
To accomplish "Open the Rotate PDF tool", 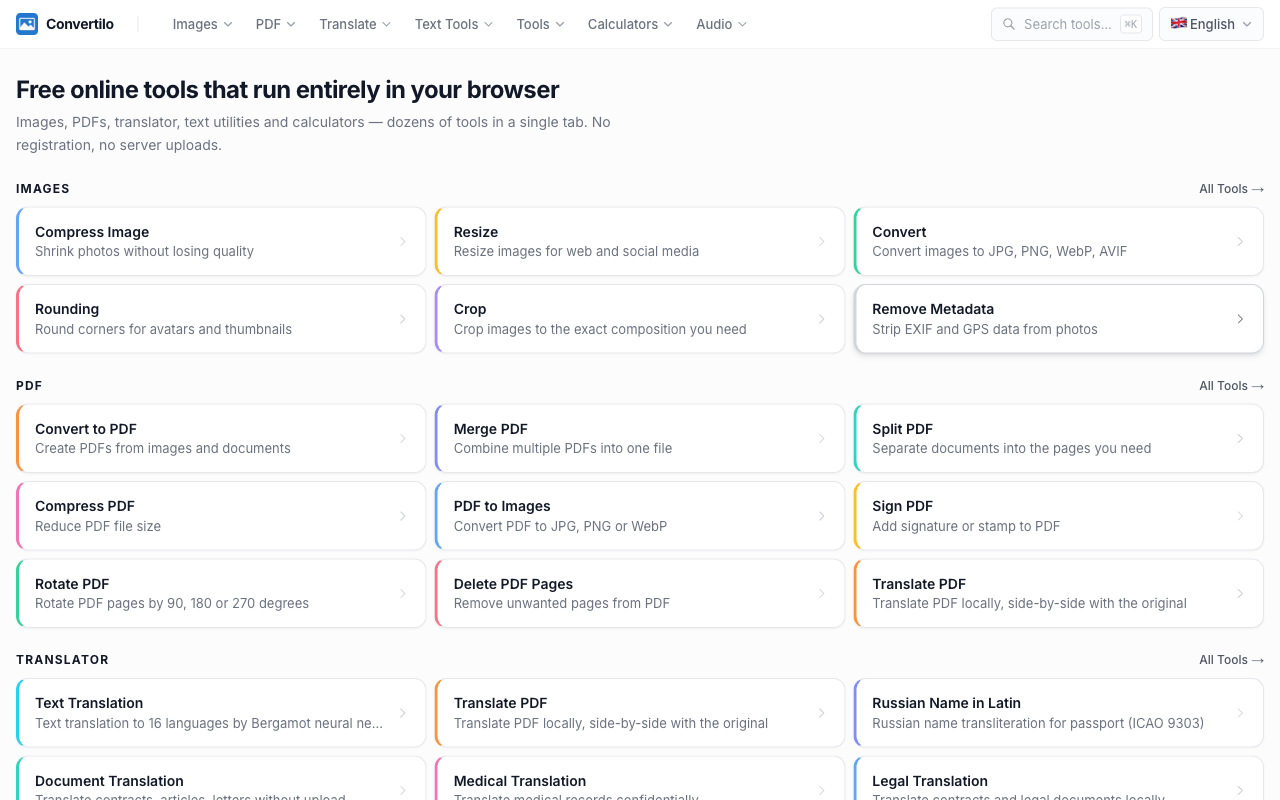I will [221, 593].
